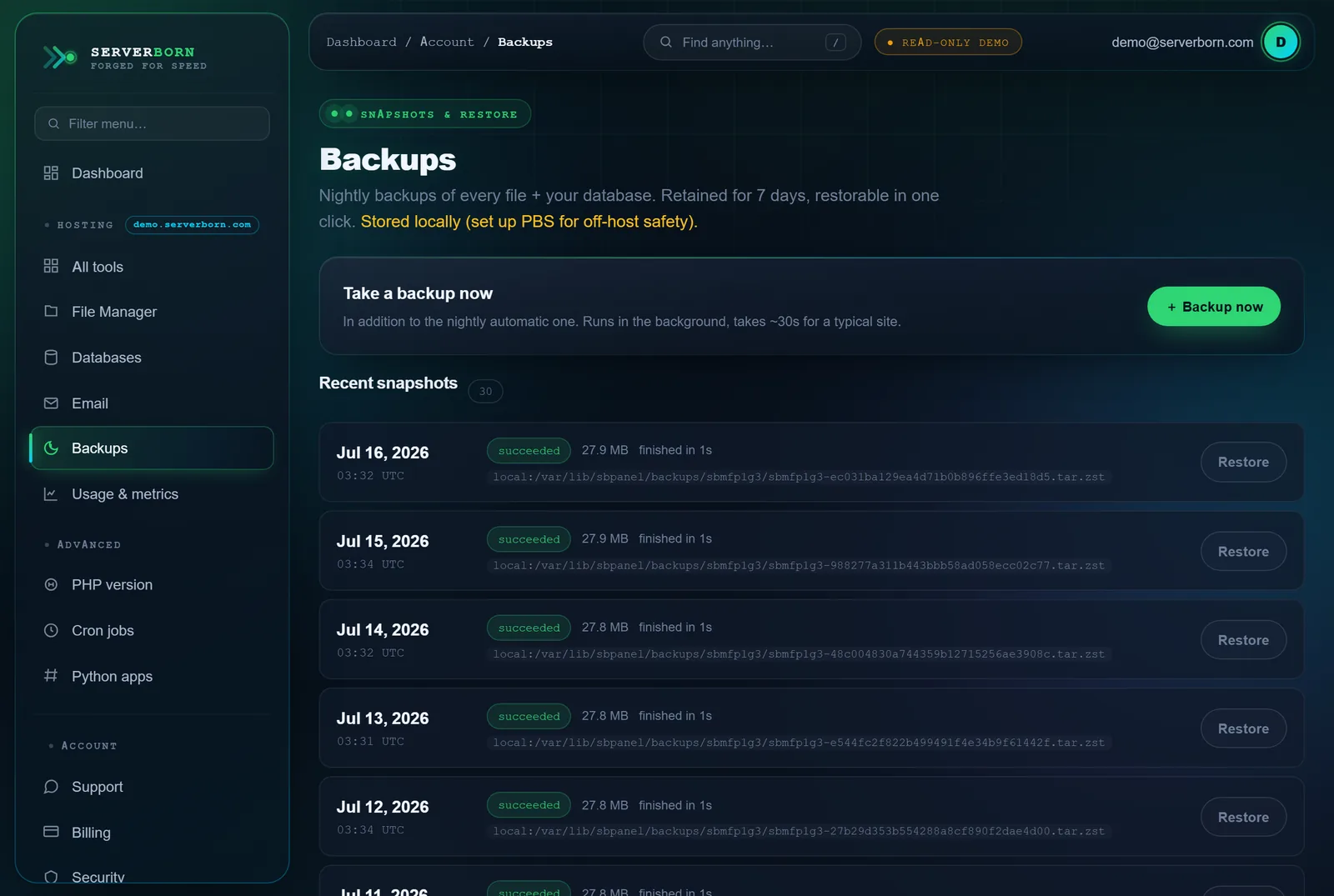Go to File Manager
This screenshot has width=1334, height=896.
(151, 312)
